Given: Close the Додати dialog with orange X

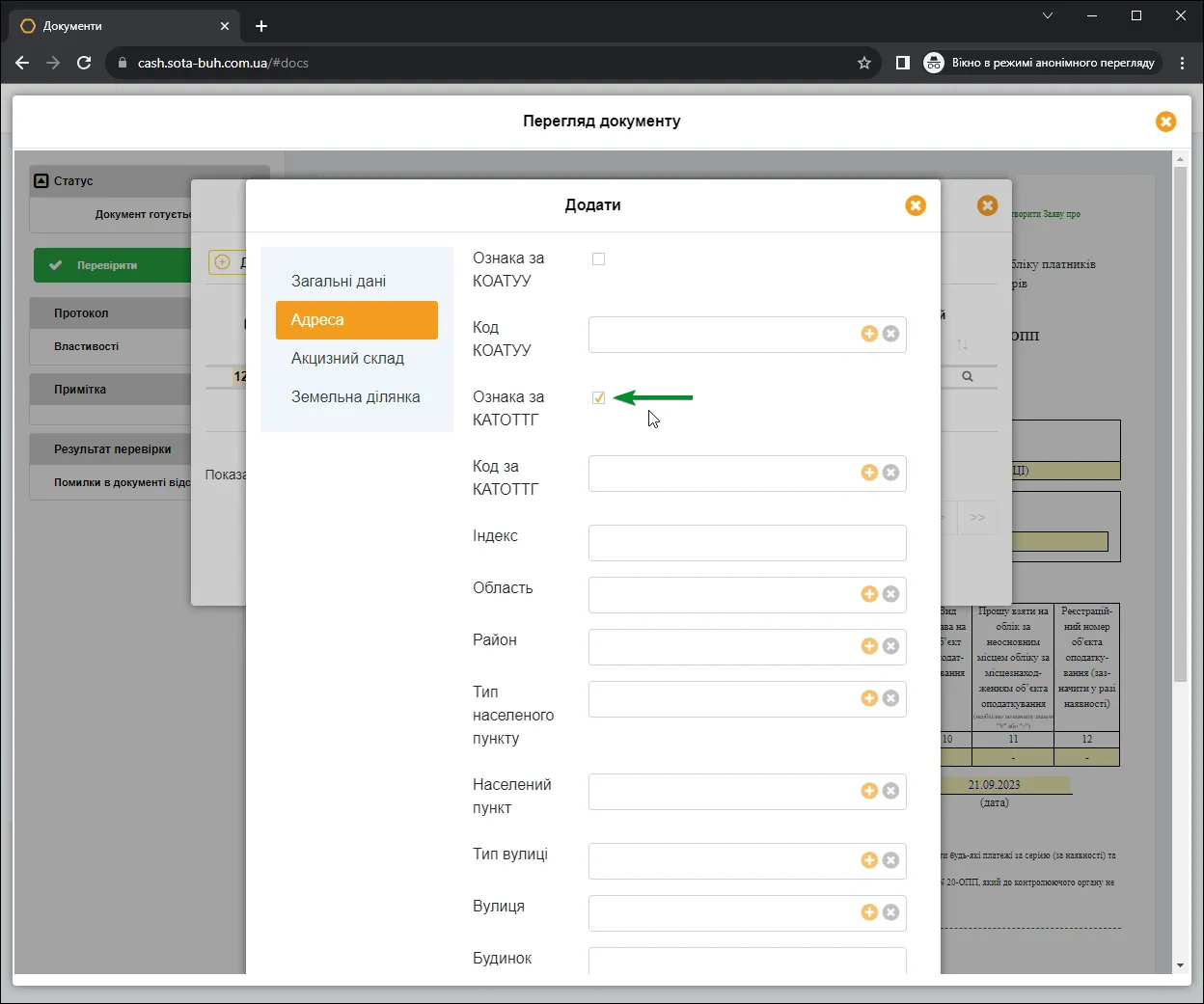Looking at the screenshot, I should pos(916,205).
